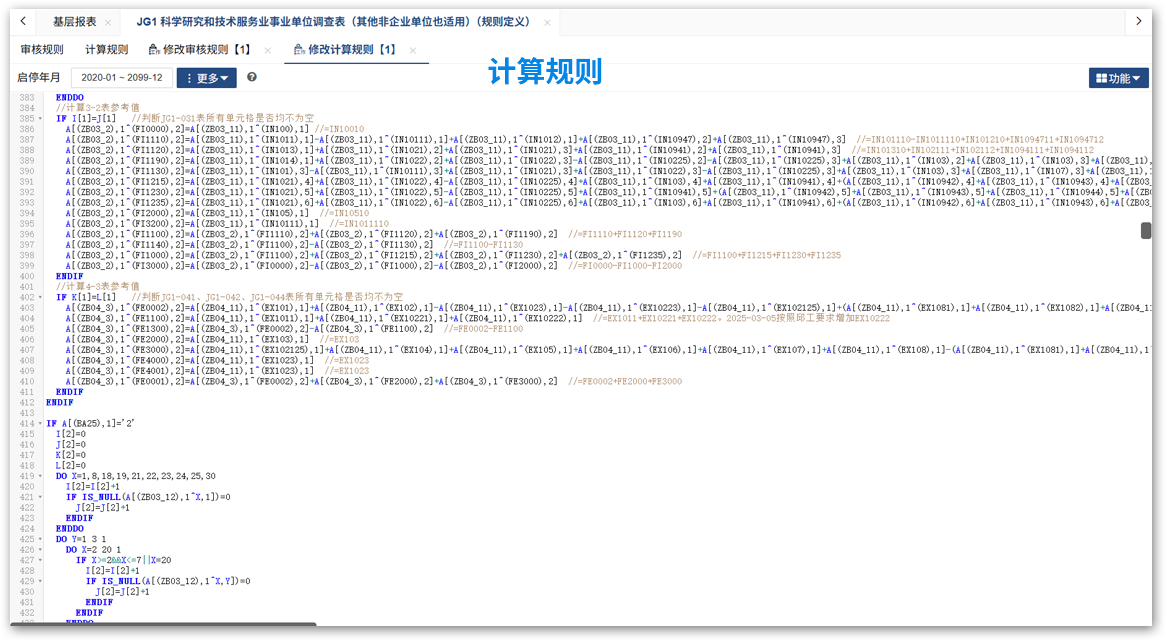Close the JG1 规则定义 tab
Image resolution: width=1166 pixels, height=641 pixels.
[547, 22]
